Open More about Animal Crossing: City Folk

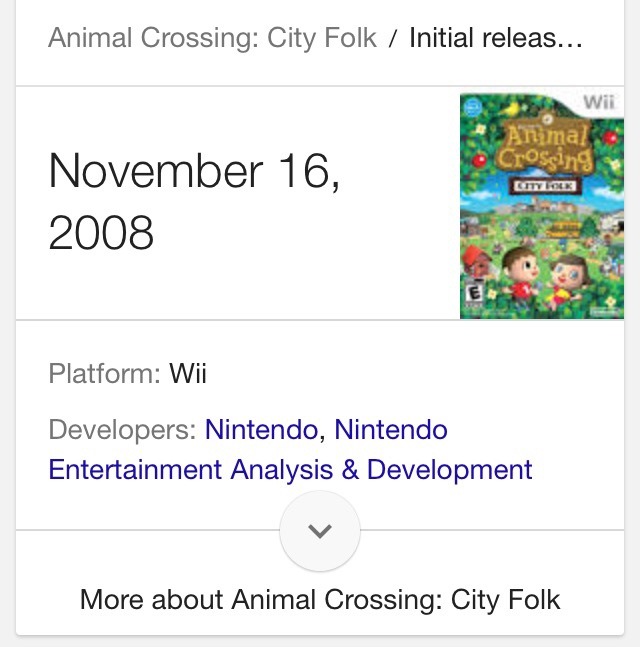[320, 599]
